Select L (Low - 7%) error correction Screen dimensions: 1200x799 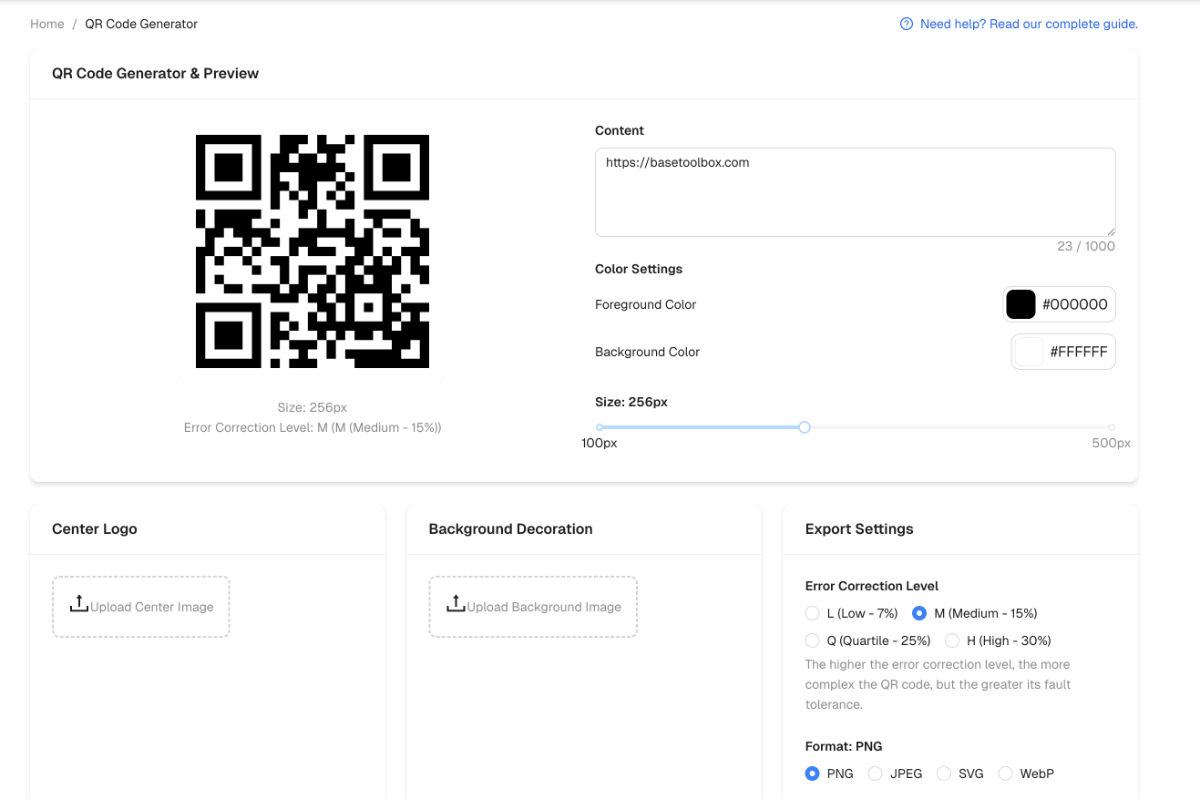[x=812, y=613]
